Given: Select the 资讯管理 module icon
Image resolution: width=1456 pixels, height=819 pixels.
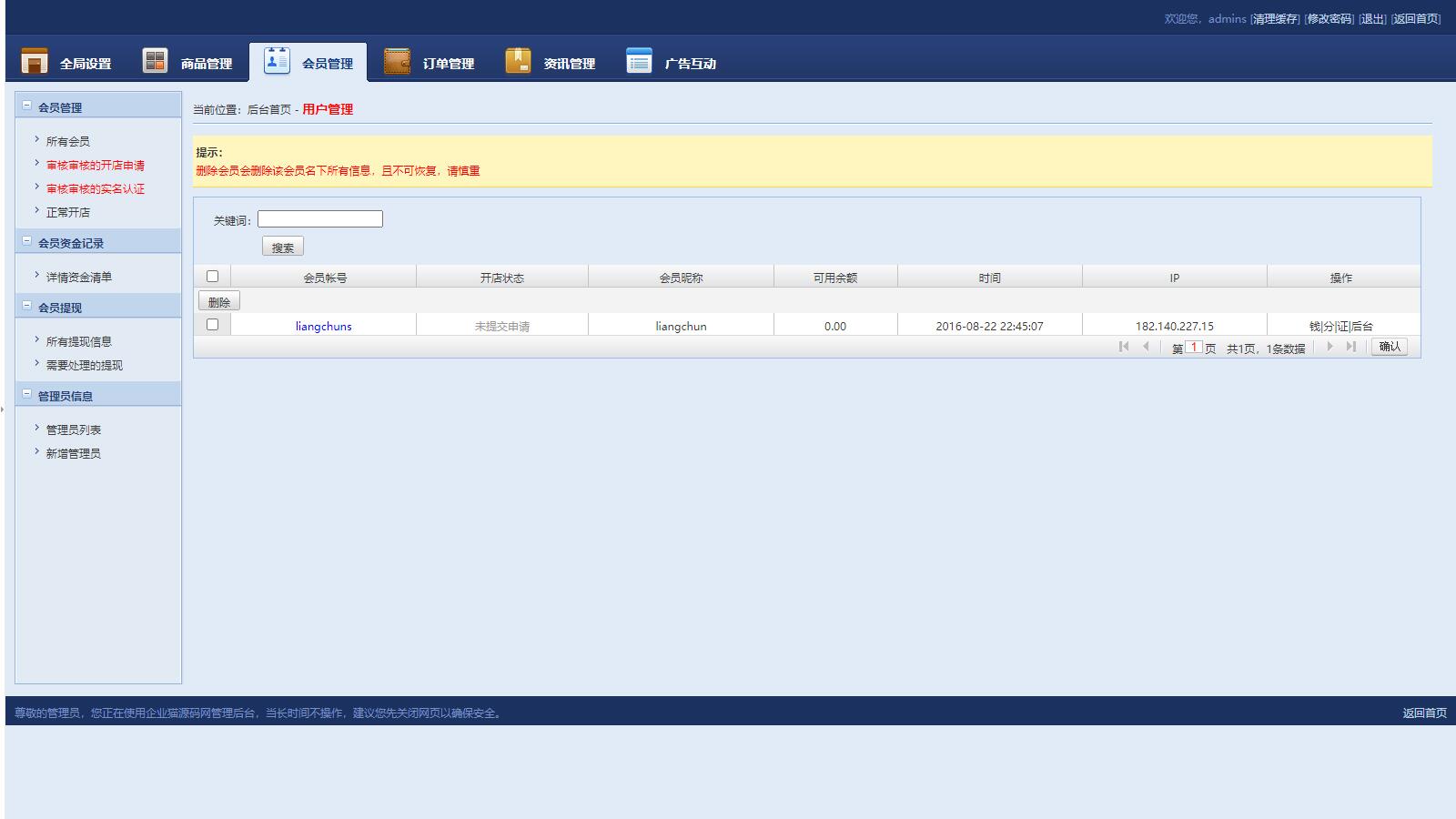Looking at the screenshot, I should pyautogui.click(x=519, y=60).
